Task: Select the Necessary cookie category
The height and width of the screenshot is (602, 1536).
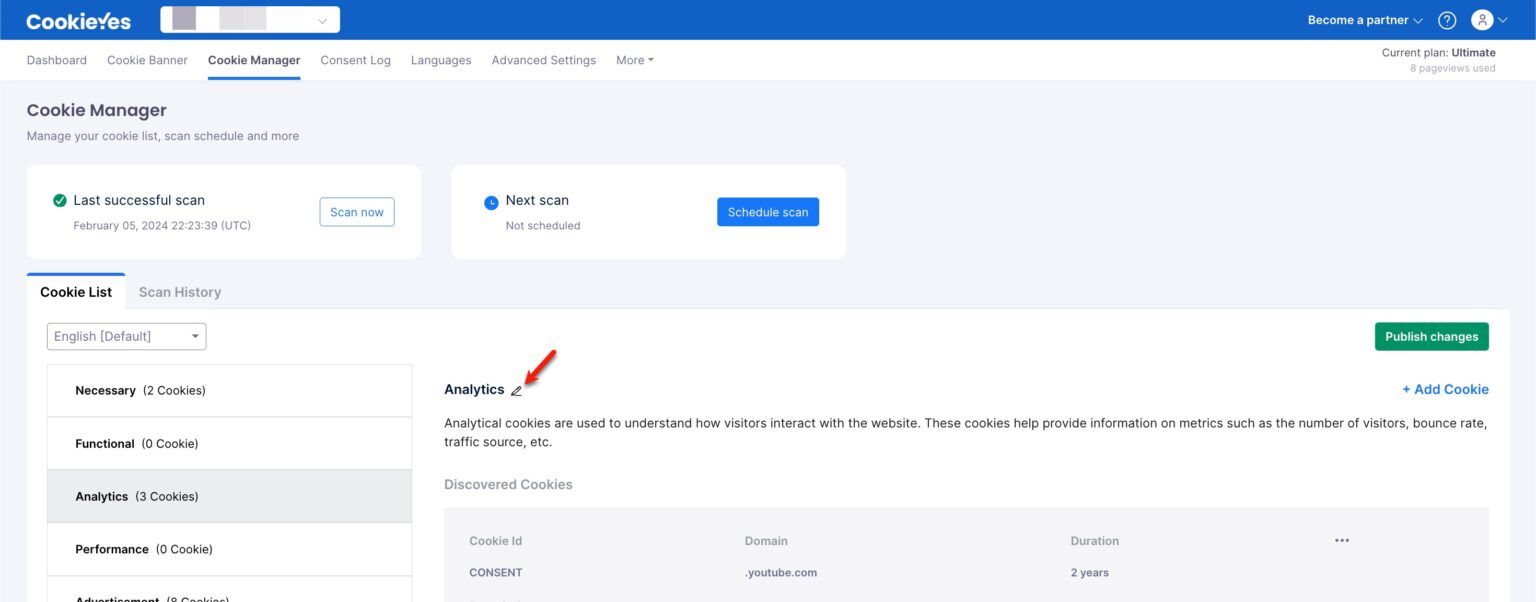Action: tap(229, 391)
